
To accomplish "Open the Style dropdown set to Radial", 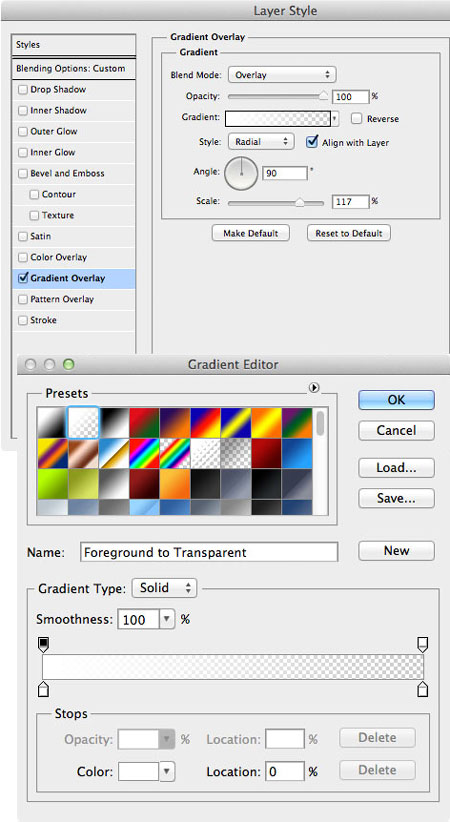I will click(261, 142).
